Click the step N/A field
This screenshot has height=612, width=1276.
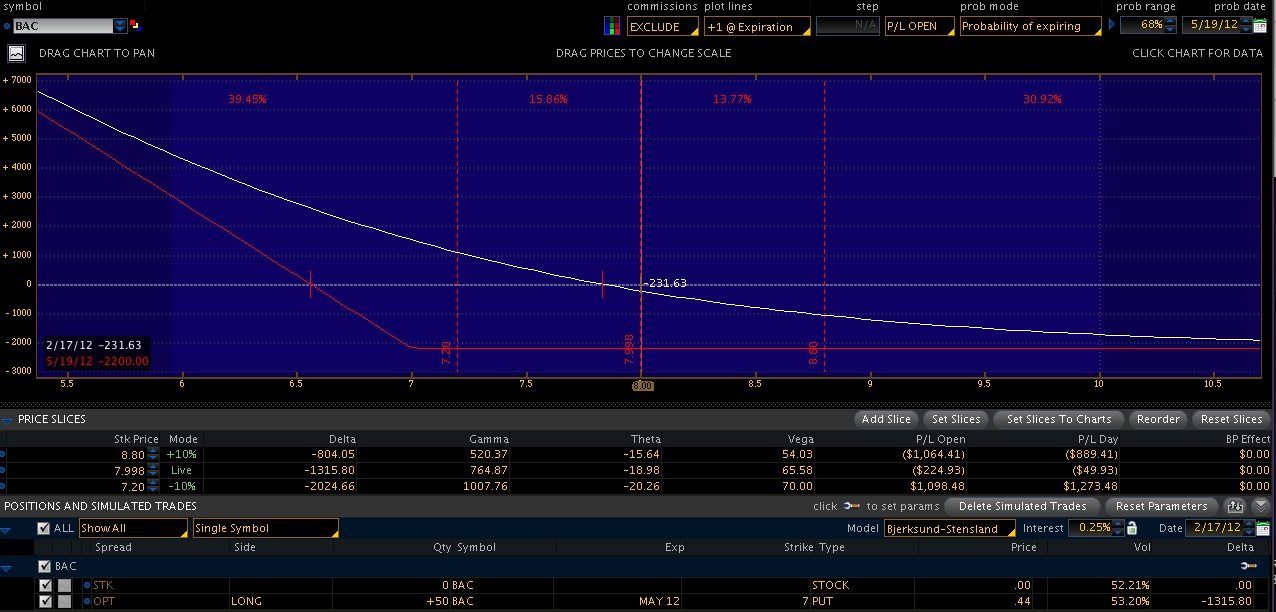click(848, 27)
